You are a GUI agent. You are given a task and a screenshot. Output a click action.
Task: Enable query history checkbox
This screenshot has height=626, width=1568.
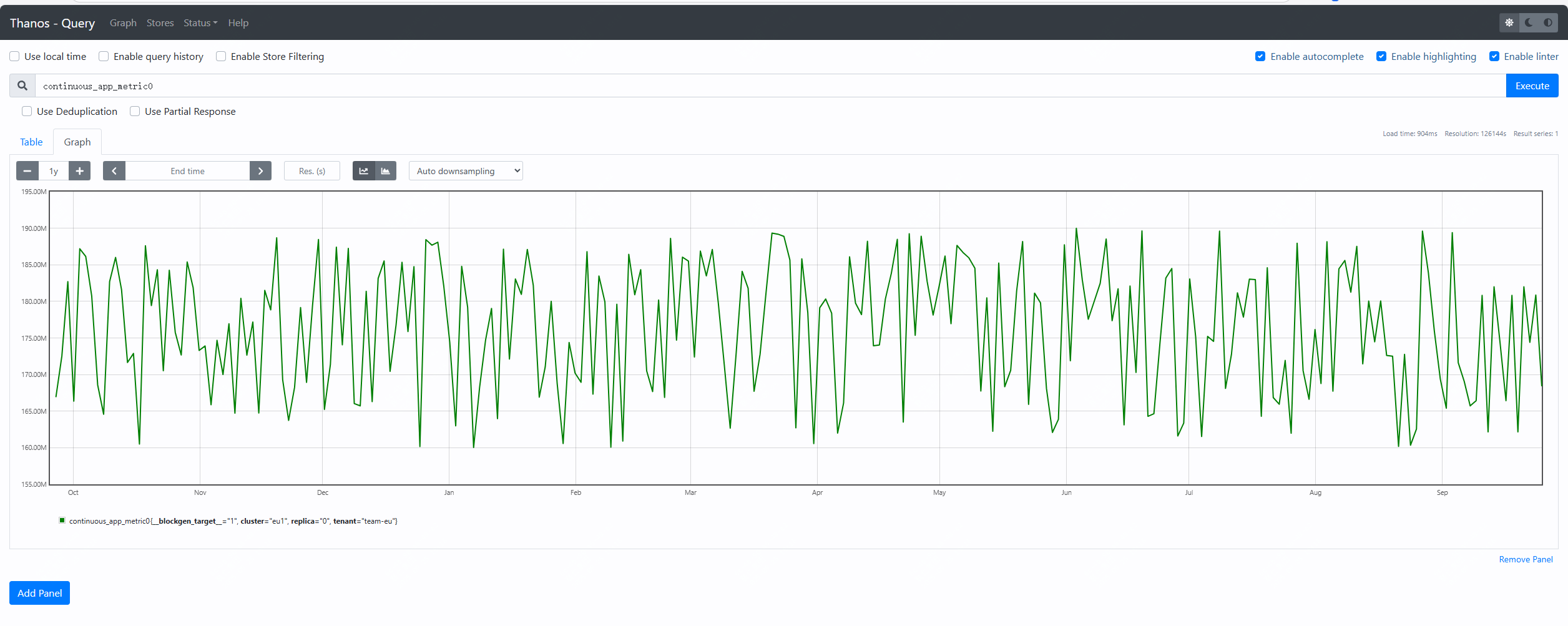[104, 56]
